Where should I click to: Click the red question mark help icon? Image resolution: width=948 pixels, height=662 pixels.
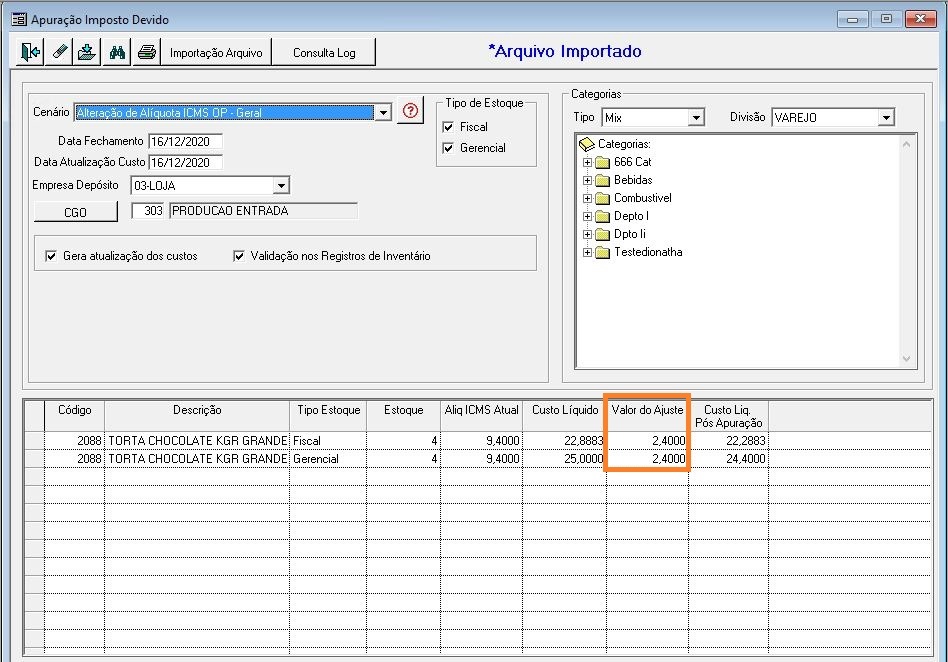(411, 111)
